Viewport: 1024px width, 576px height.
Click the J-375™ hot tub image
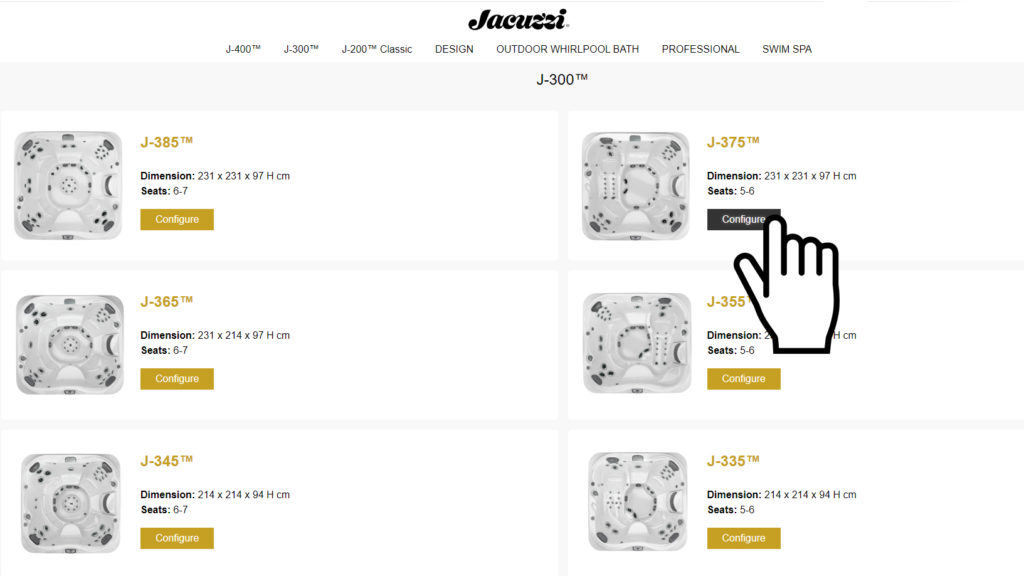636,185
